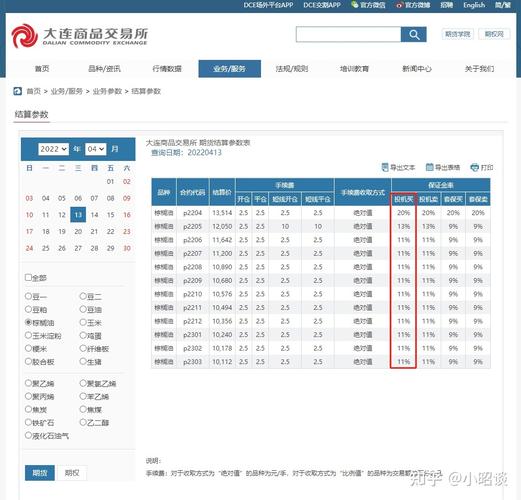Pick calendar date 29
This screenshot has height=500, width=521.
pyautogui.click(x=110, y=248)
